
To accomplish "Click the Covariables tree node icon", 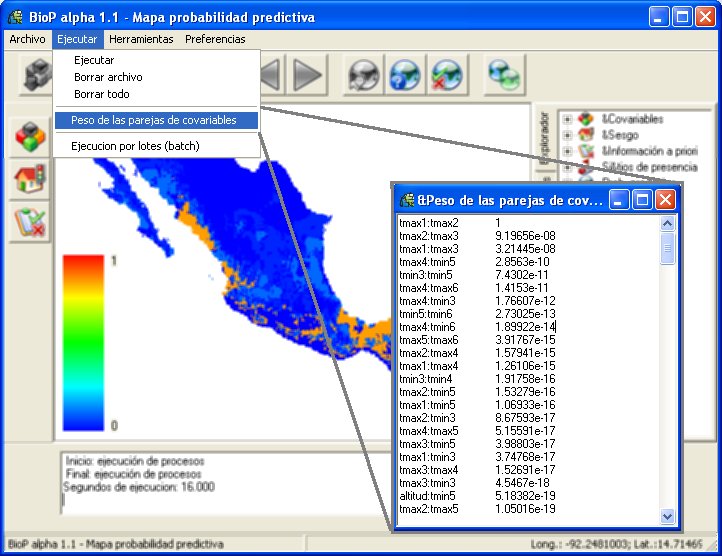I will point(586,119).
